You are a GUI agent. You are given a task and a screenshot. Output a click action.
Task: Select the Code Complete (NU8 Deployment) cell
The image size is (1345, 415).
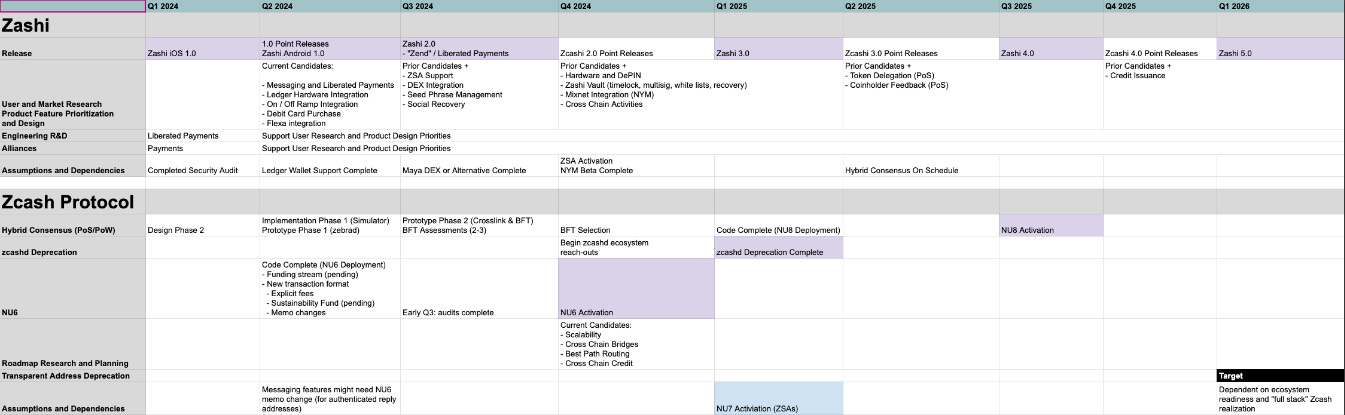778,225
